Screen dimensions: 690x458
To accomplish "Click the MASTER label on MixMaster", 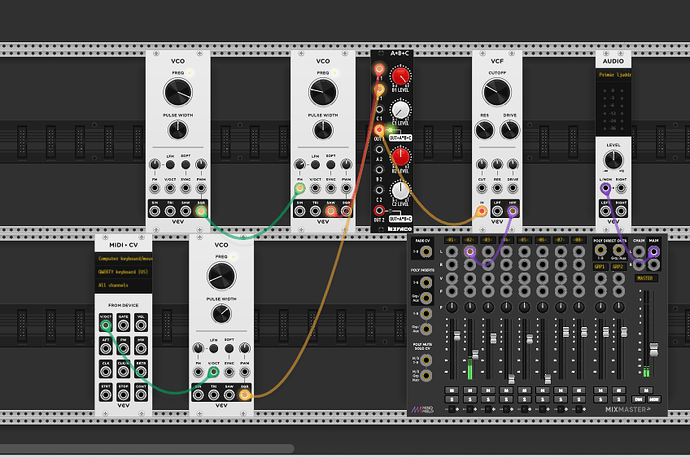I will point(645,277).
